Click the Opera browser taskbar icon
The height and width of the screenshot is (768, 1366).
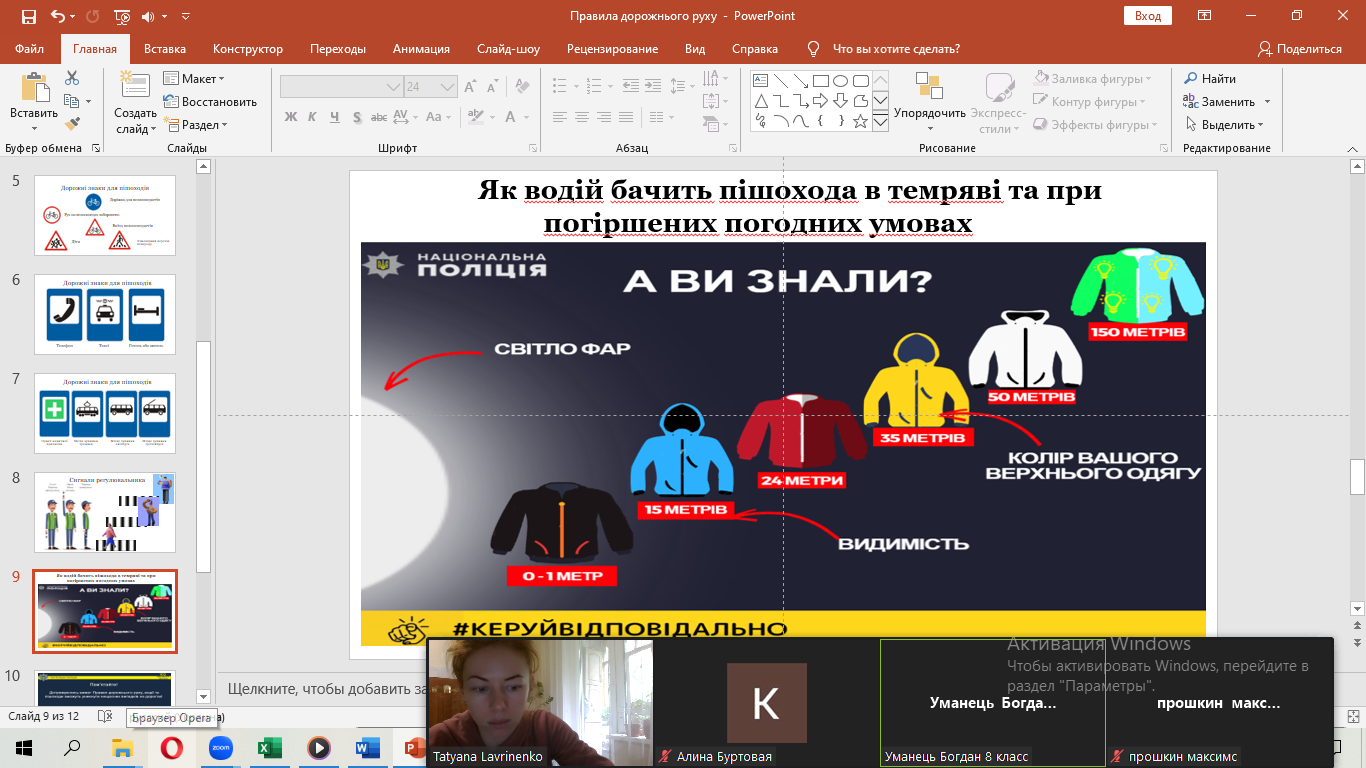[171, 748]
